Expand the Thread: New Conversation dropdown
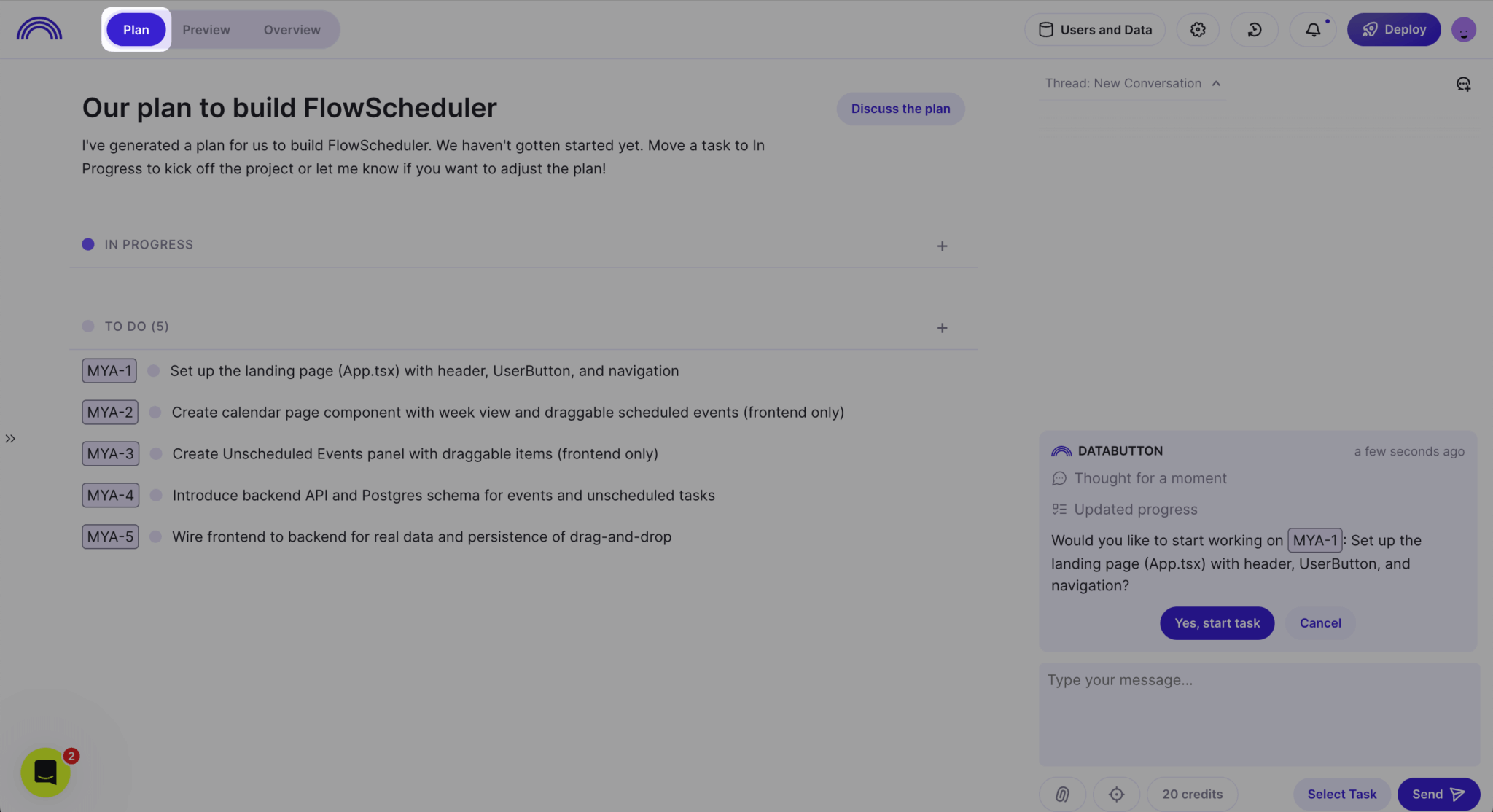The height and width of the screenshot is (812, 1493). (x=1133, y=84)
